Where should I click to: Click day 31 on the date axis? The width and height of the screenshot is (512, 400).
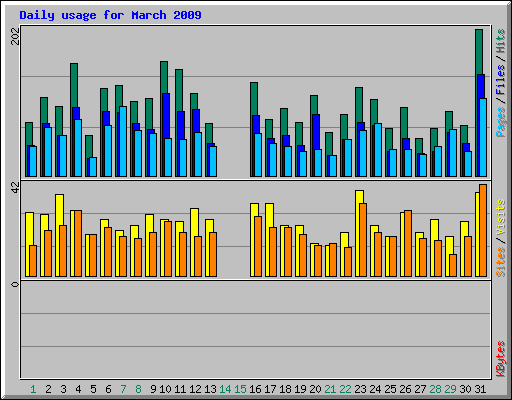tap(480, 389)
